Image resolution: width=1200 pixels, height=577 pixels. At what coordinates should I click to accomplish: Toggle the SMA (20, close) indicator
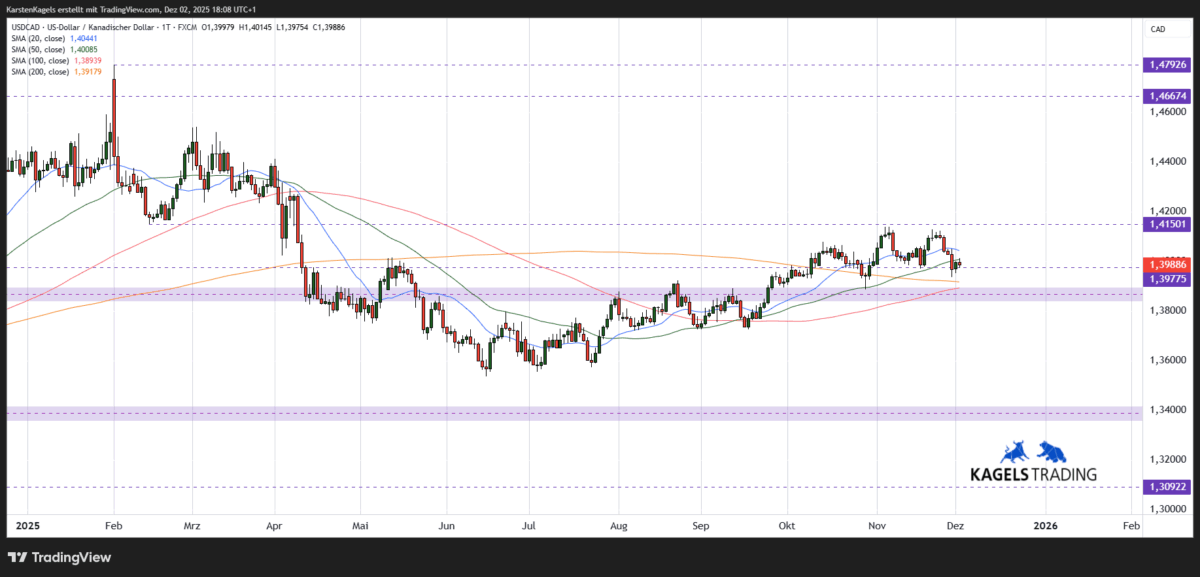(x=40, y=36)
